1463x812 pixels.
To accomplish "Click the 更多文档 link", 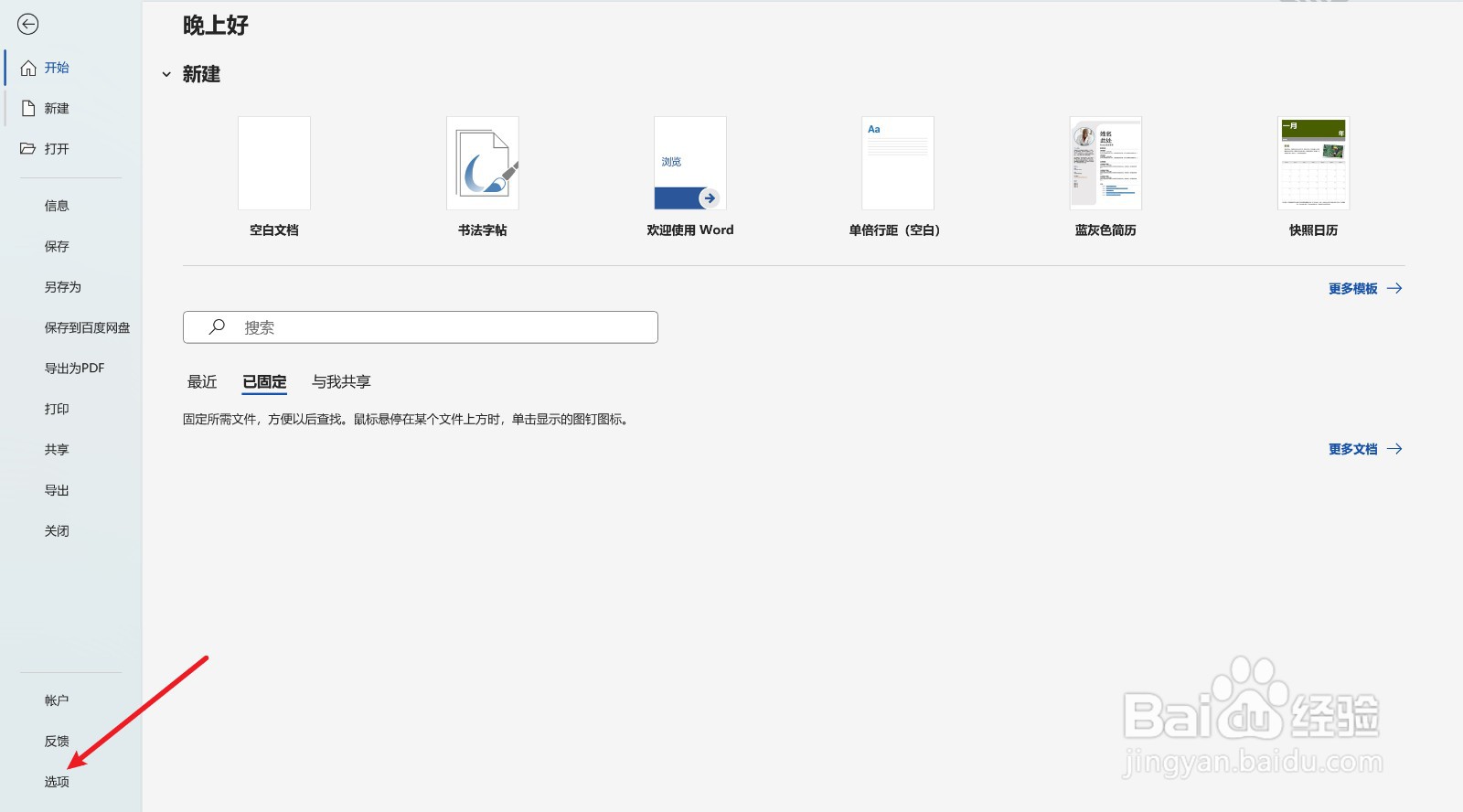I will click(1353, 449).
